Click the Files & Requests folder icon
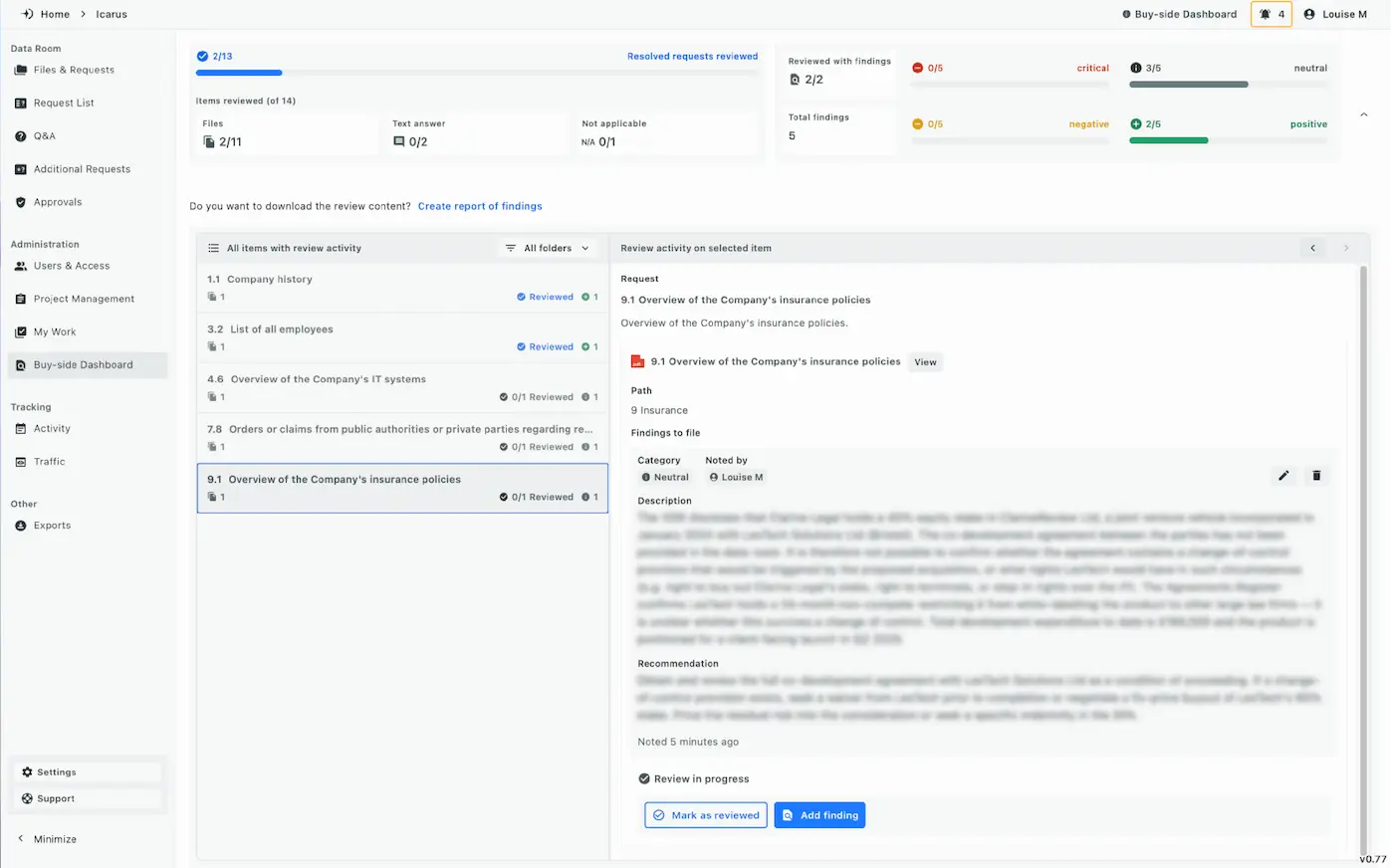1394x868 pixels. 21,70
